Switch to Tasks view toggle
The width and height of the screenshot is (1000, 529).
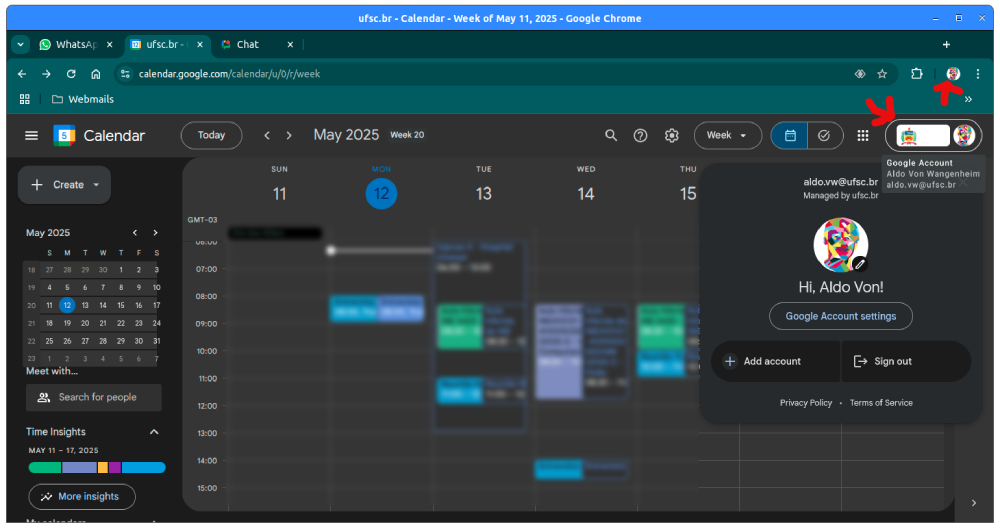824,136
